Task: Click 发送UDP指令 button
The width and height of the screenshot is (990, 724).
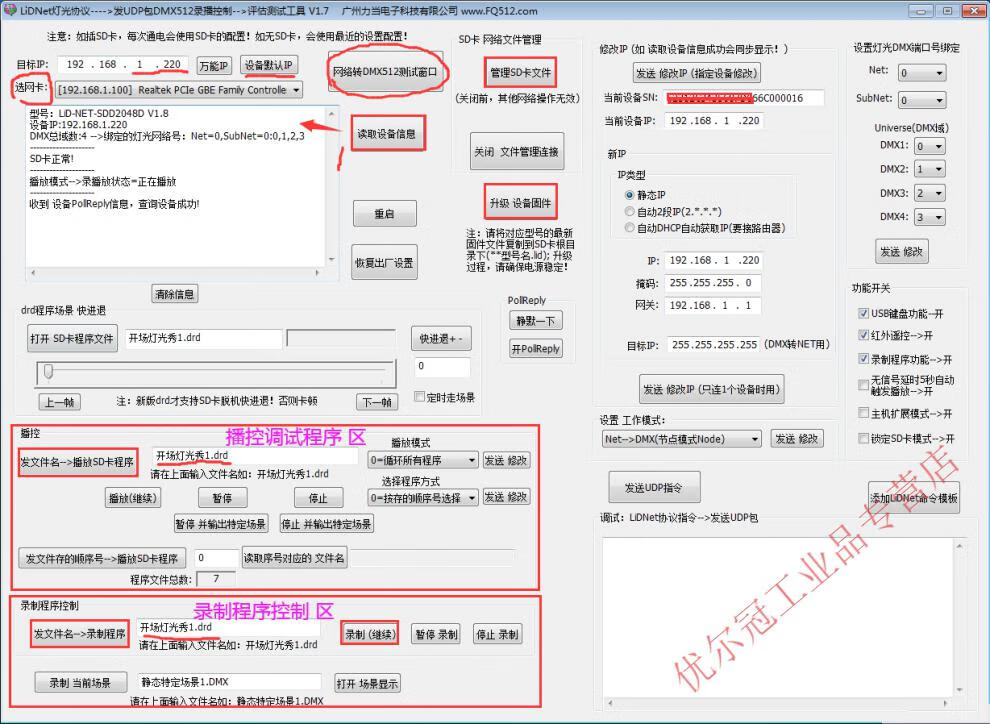Action: pos(654,487)
